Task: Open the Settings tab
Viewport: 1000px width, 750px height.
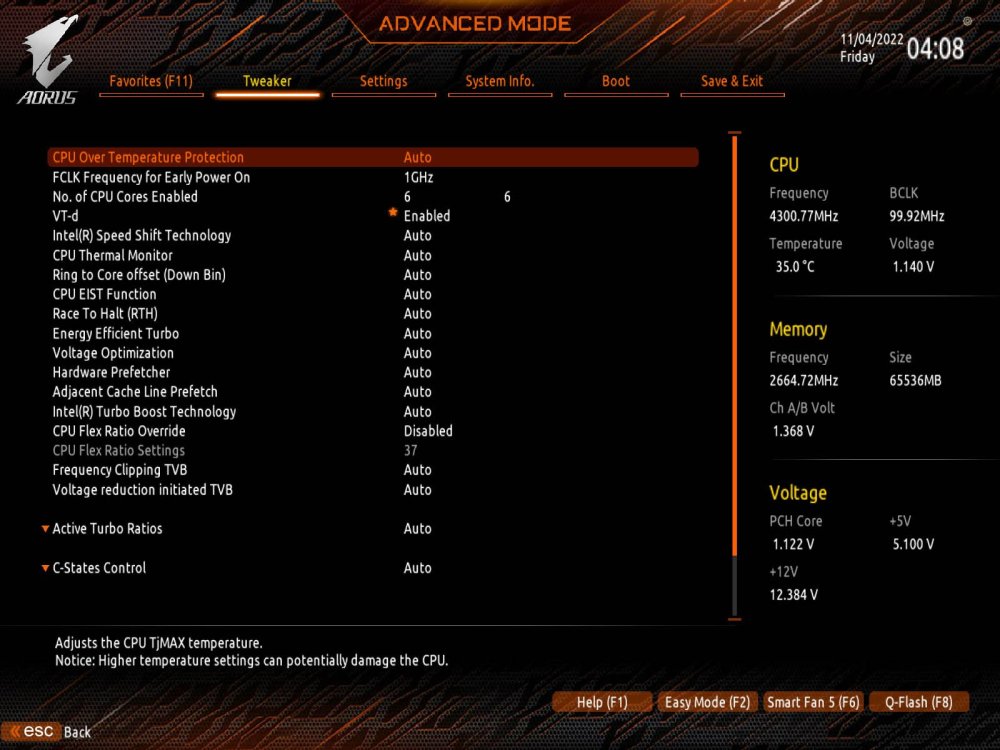Action: [x=383, y=82]
